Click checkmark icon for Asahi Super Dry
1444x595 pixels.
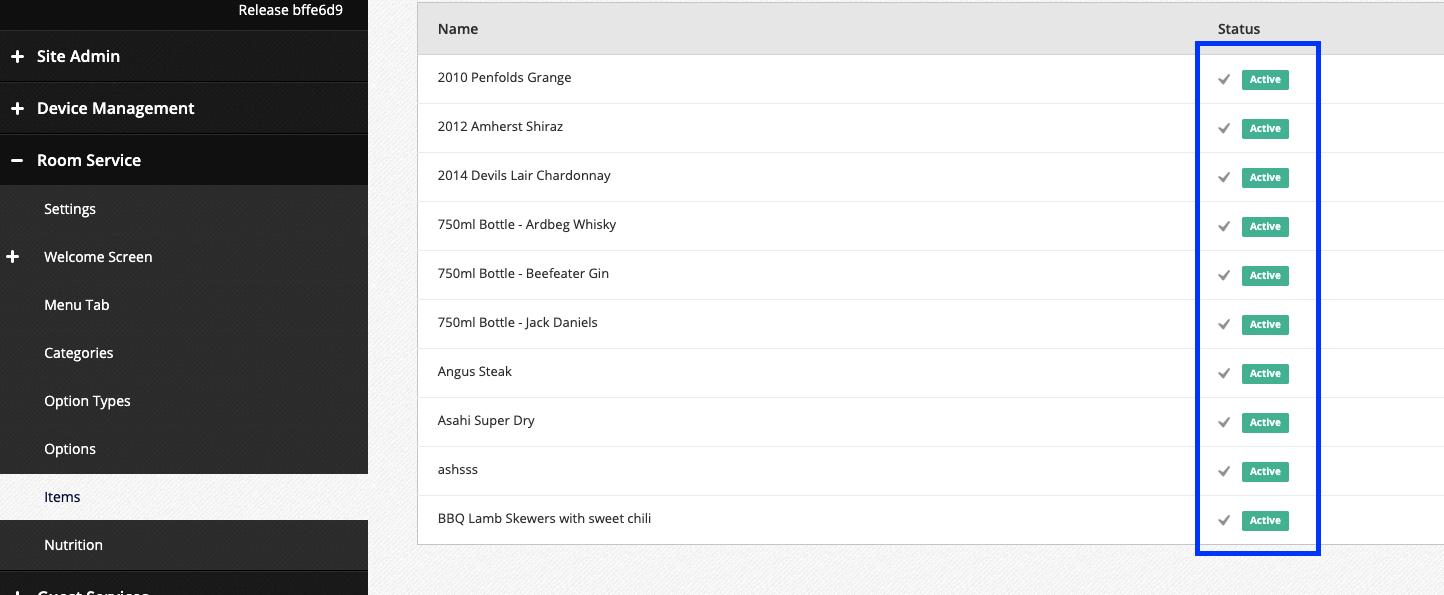click(x=1223, y=423)
